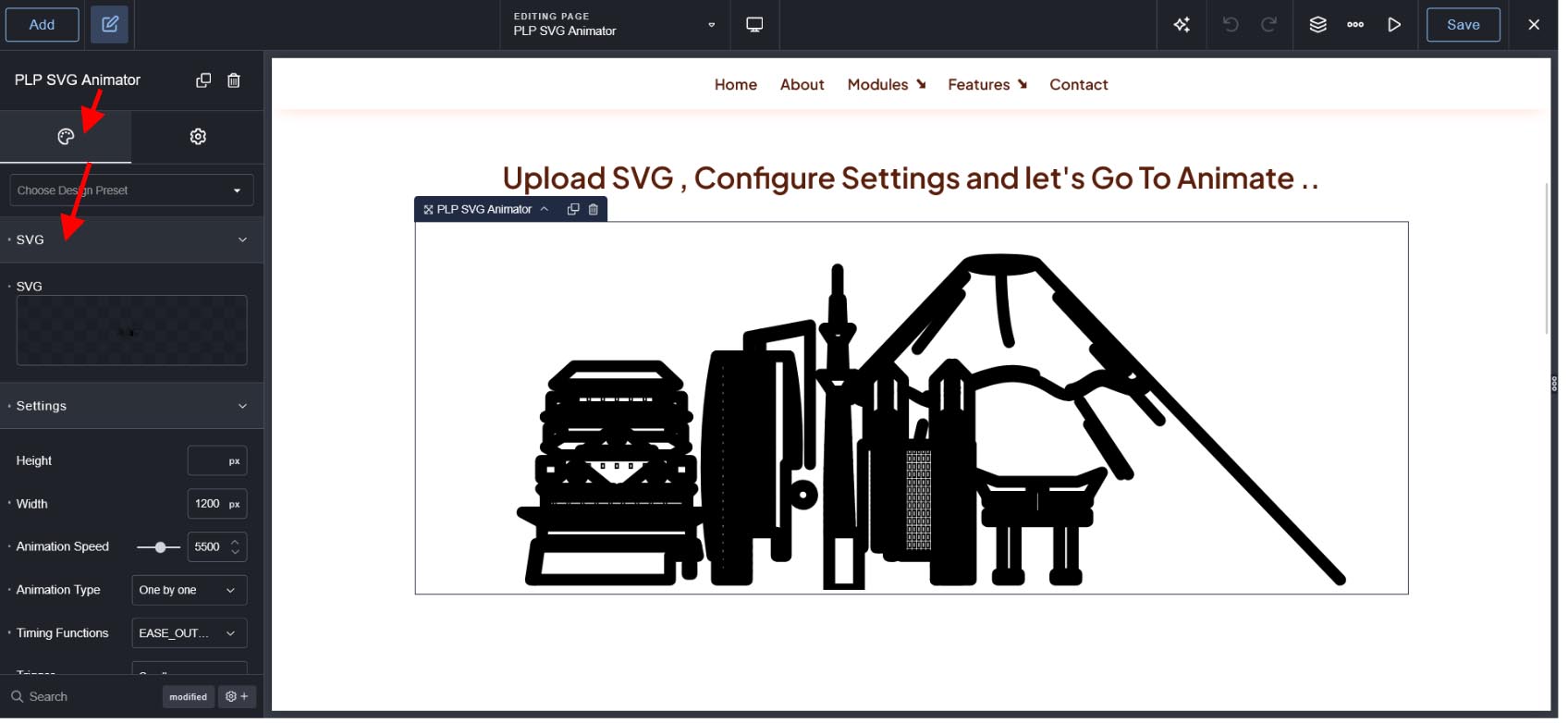Switch to desktop device preview icon

pyautogui.click(x=754, y=25)
